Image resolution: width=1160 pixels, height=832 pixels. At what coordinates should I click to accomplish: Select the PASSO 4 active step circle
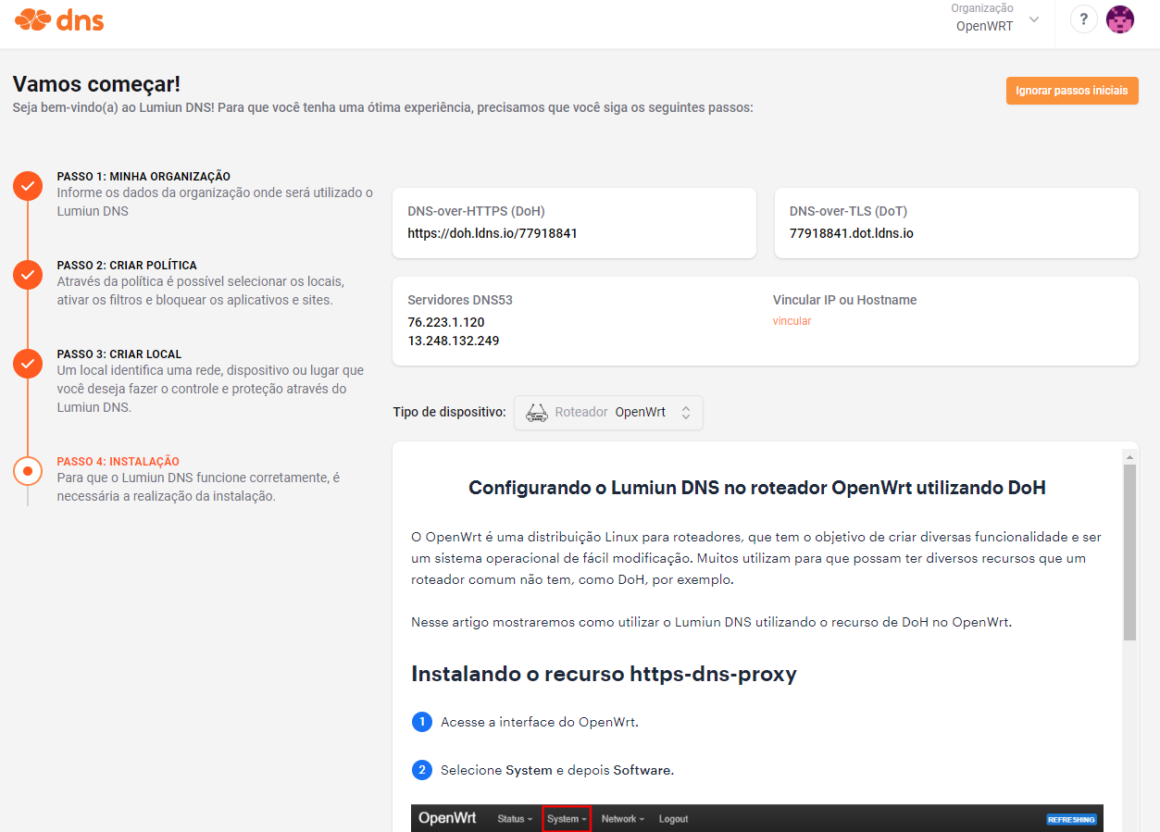coord(27,467)
